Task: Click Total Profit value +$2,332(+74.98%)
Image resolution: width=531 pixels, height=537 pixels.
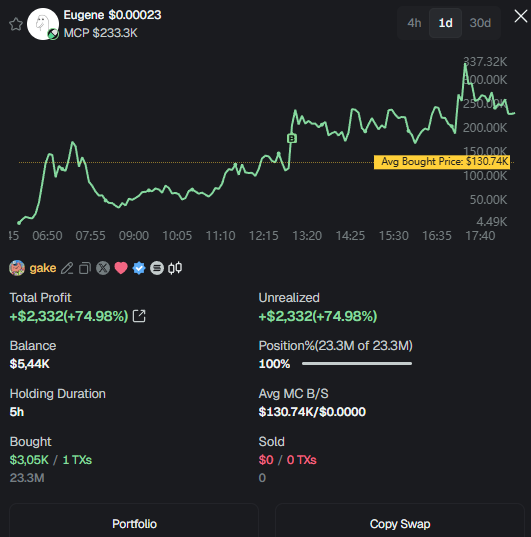Action: 69,316
